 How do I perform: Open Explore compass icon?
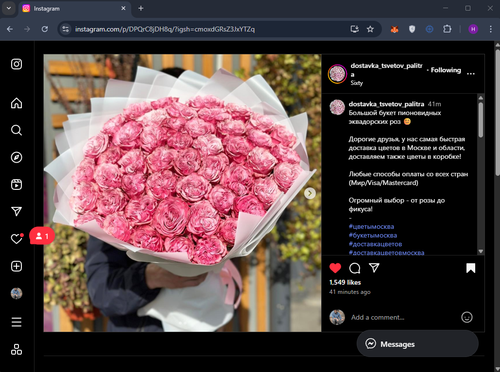(x=16, y=157)
